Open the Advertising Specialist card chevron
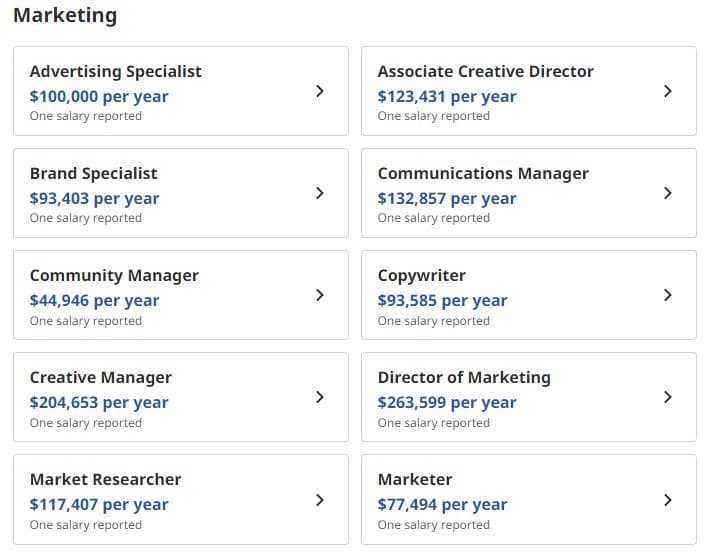 click(320, 91)
